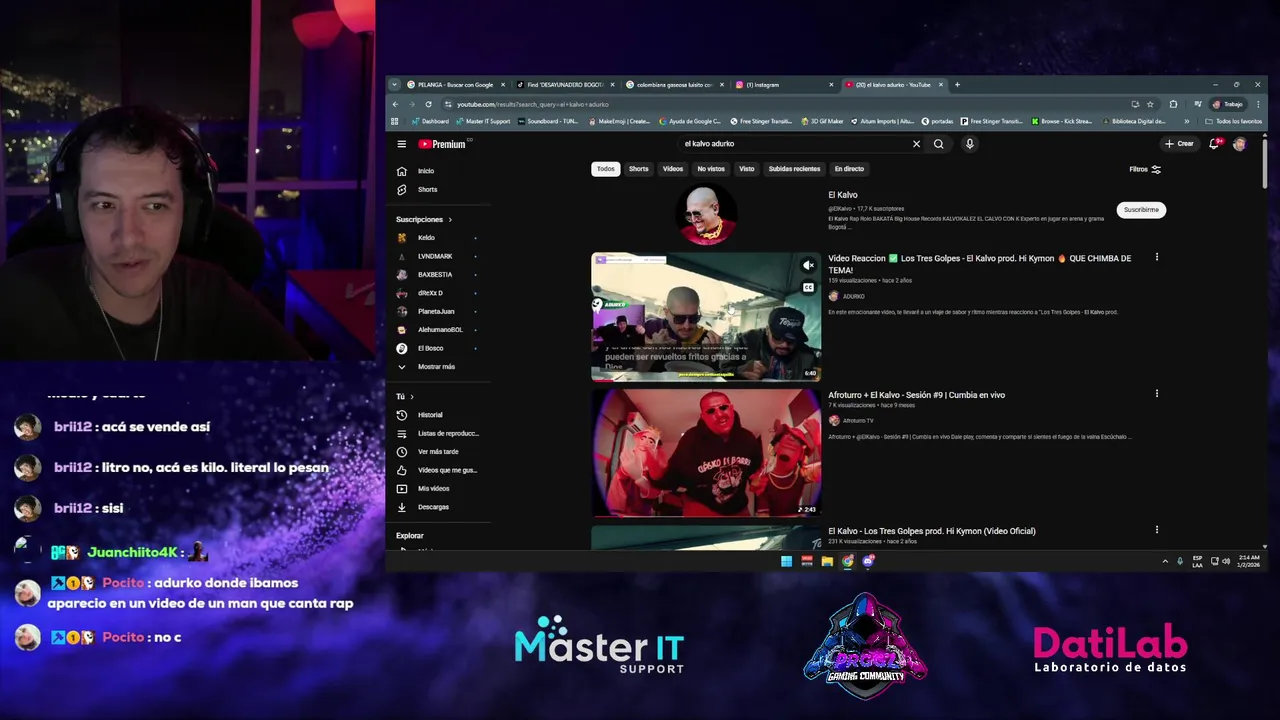The width and height of the screenshot is (1280, 720).
Task: Open Windows Start button on taskbar
Action: click(x=786, y=561)
